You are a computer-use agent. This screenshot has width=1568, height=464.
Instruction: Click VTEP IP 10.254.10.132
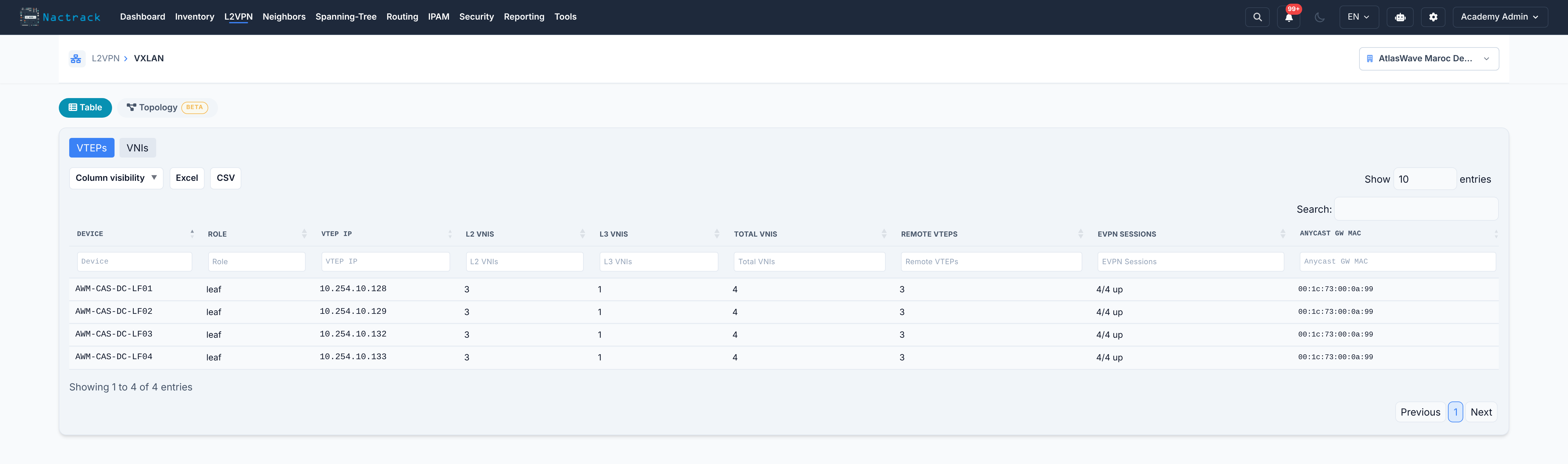[353, 334]
